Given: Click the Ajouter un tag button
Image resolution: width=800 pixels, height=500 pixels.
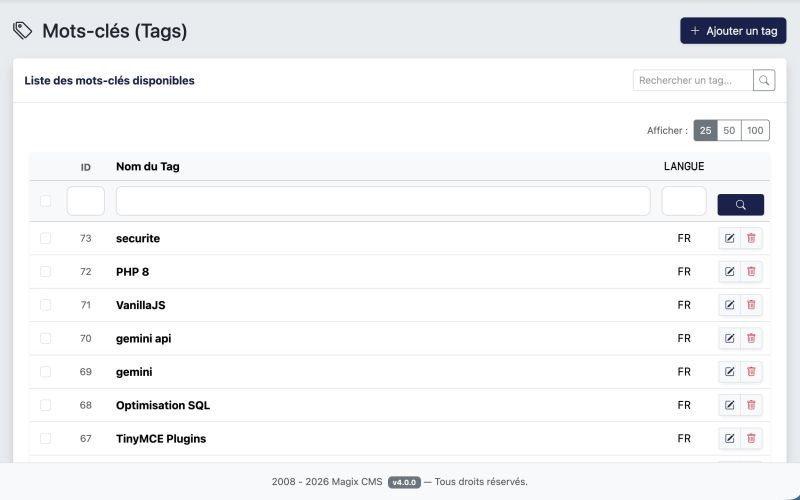Looking at the screenshot, I should [733, 31].
